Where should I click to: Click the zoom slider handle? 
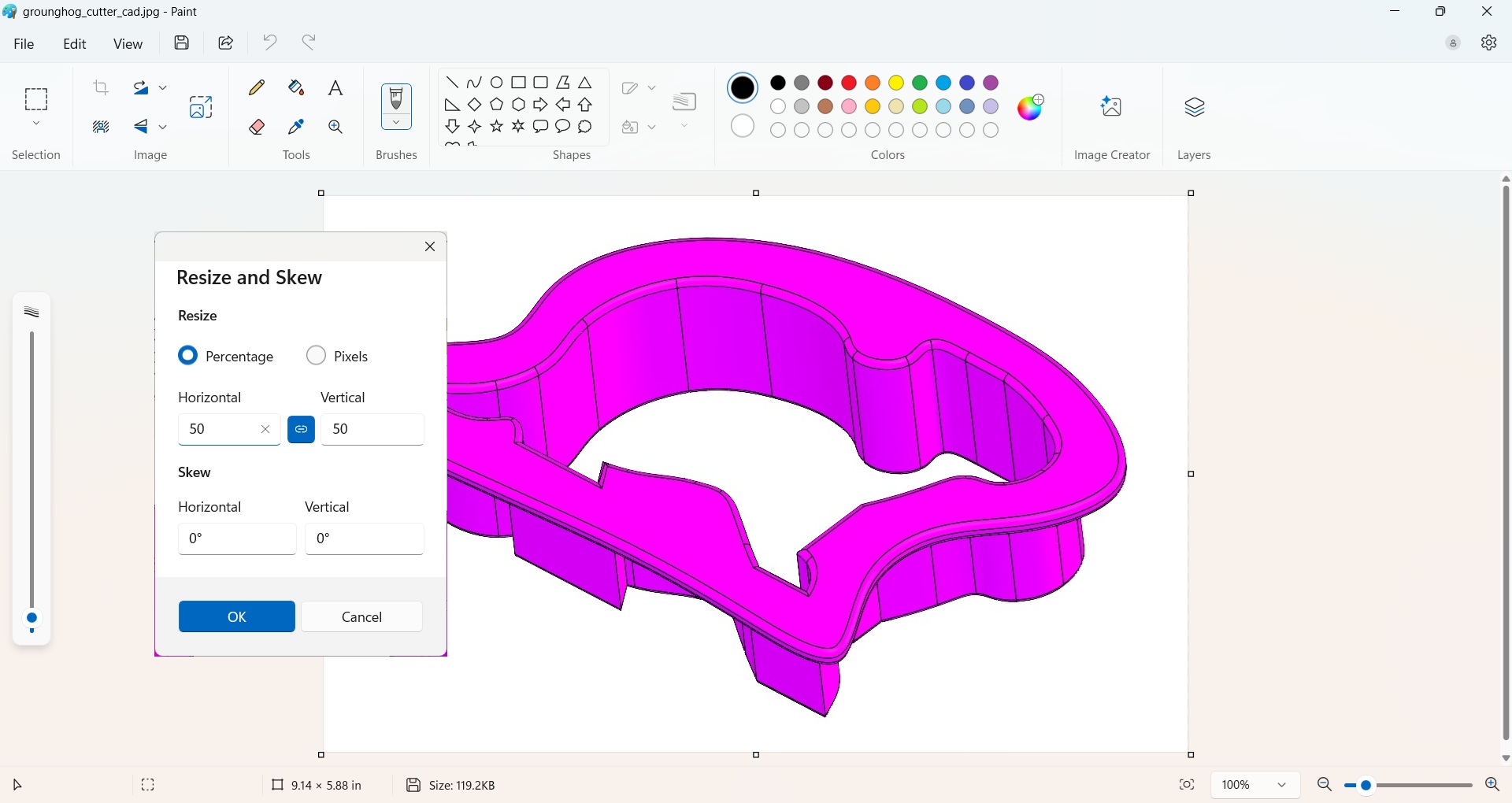pos(1366,786)
